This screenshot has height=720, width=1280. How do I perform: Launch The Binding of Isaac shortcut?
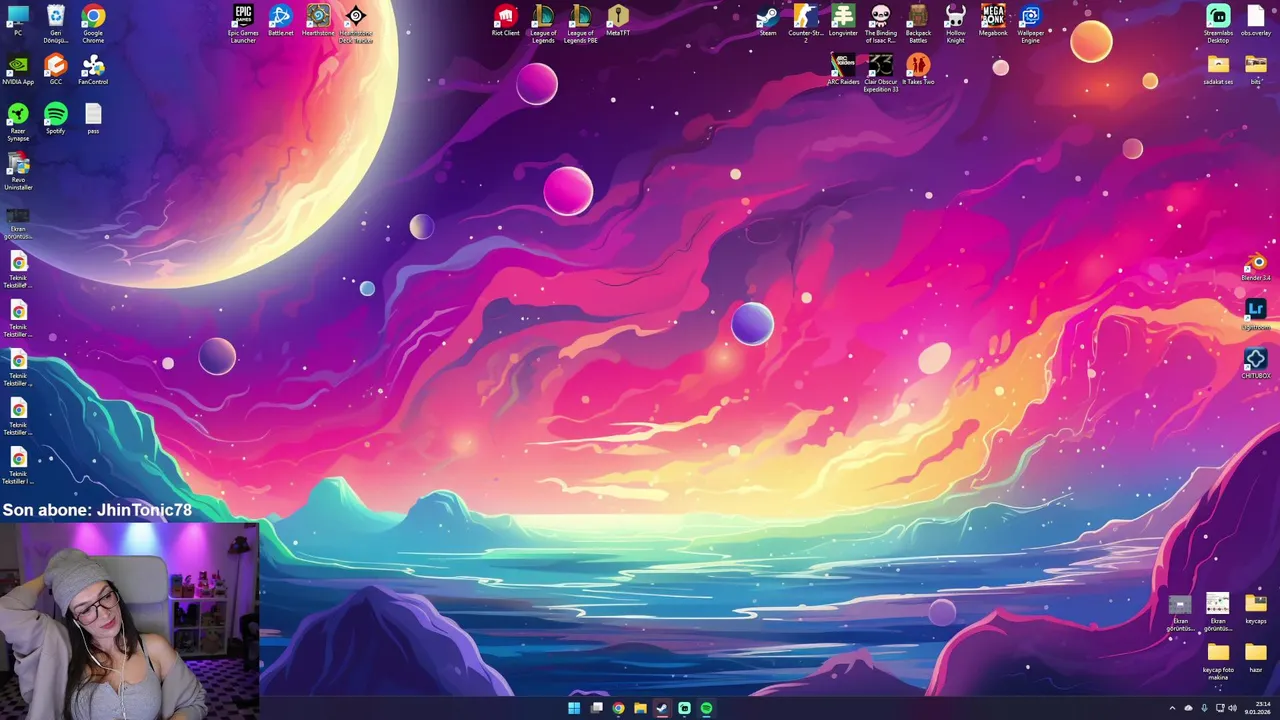tap(881, 23)
